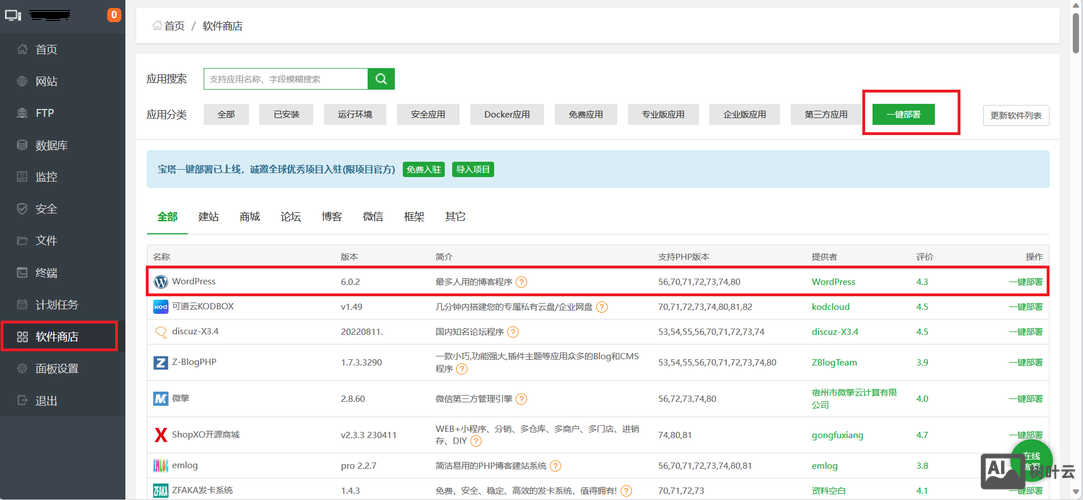The width and height of the screenshot is (1083, 500).
Task: Click 更新软件列表 button
Action: click(x=1016, y=115)
